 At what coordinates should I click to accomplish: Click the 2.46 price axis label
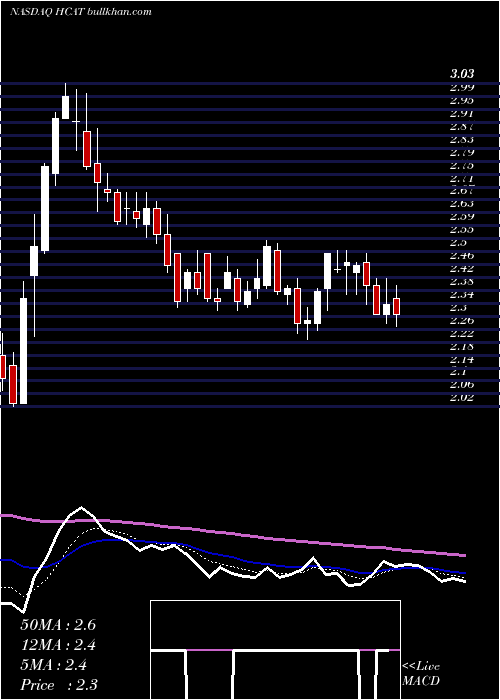coord(462,255)
